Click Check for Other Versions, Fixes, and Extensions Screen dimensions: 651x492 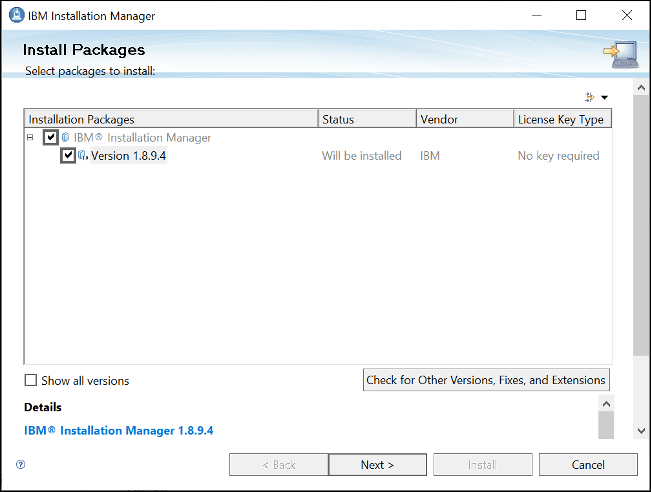(486, 379)
